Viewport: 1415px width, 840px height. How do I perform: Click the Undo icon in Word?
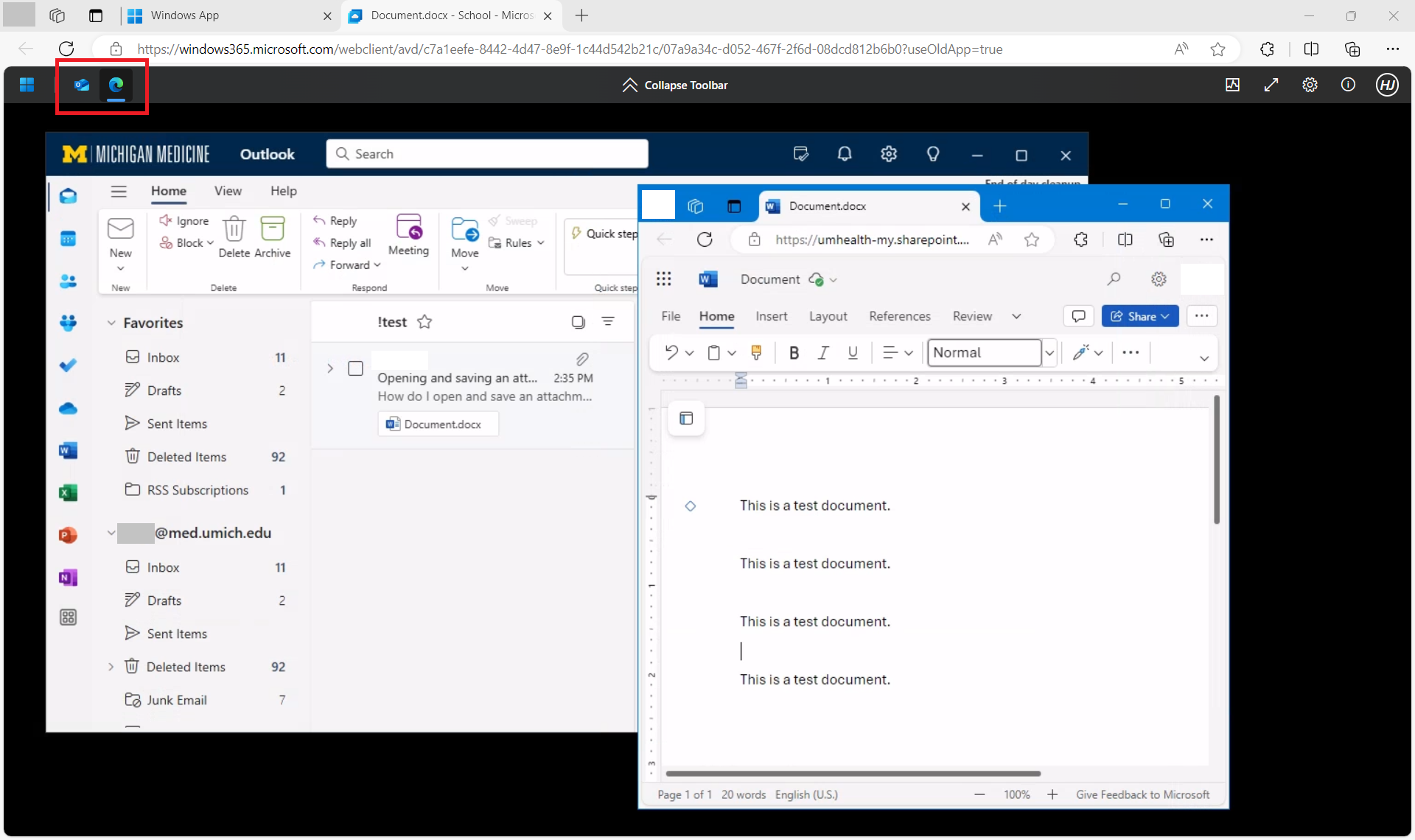pos(672,352)
